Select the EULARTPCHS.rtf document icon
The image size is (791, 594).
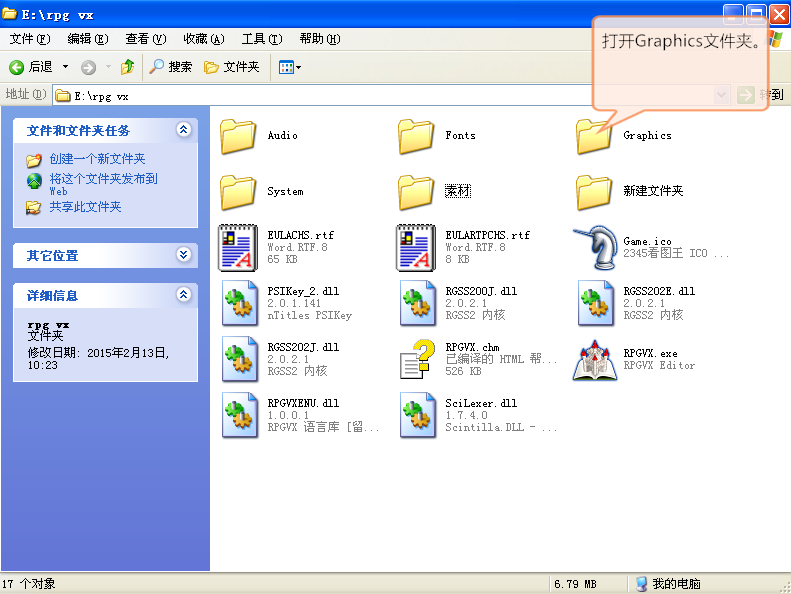[x=416, y=248]
